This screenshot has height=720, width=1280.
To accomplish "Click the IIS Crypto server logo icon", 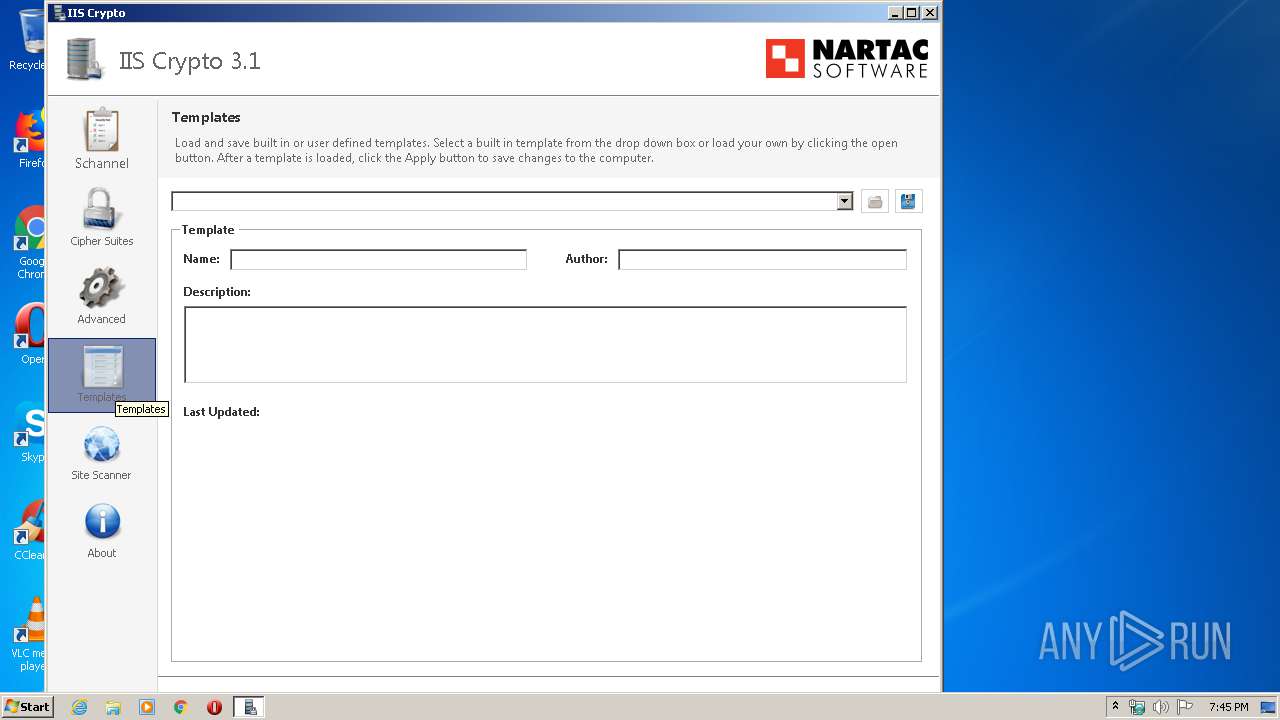I will tap(86, 59).
